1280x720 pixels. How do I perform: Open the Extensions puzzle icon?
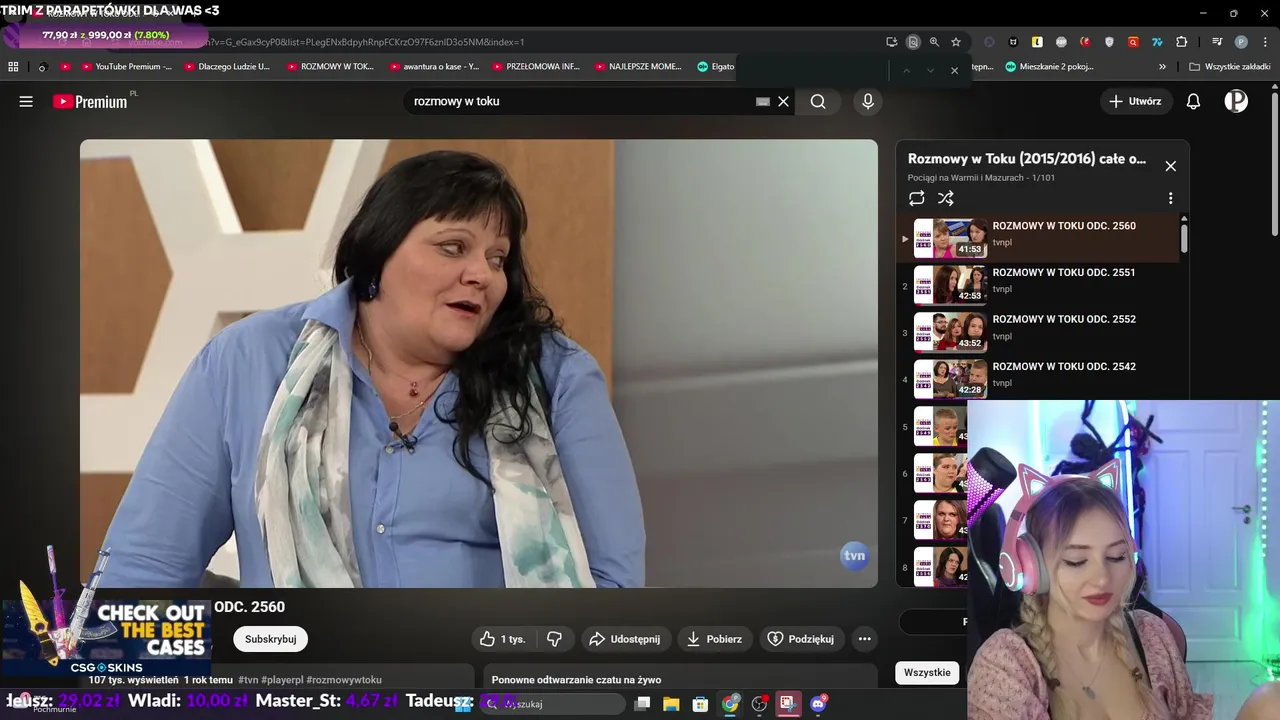click(x=1181, y=42)
